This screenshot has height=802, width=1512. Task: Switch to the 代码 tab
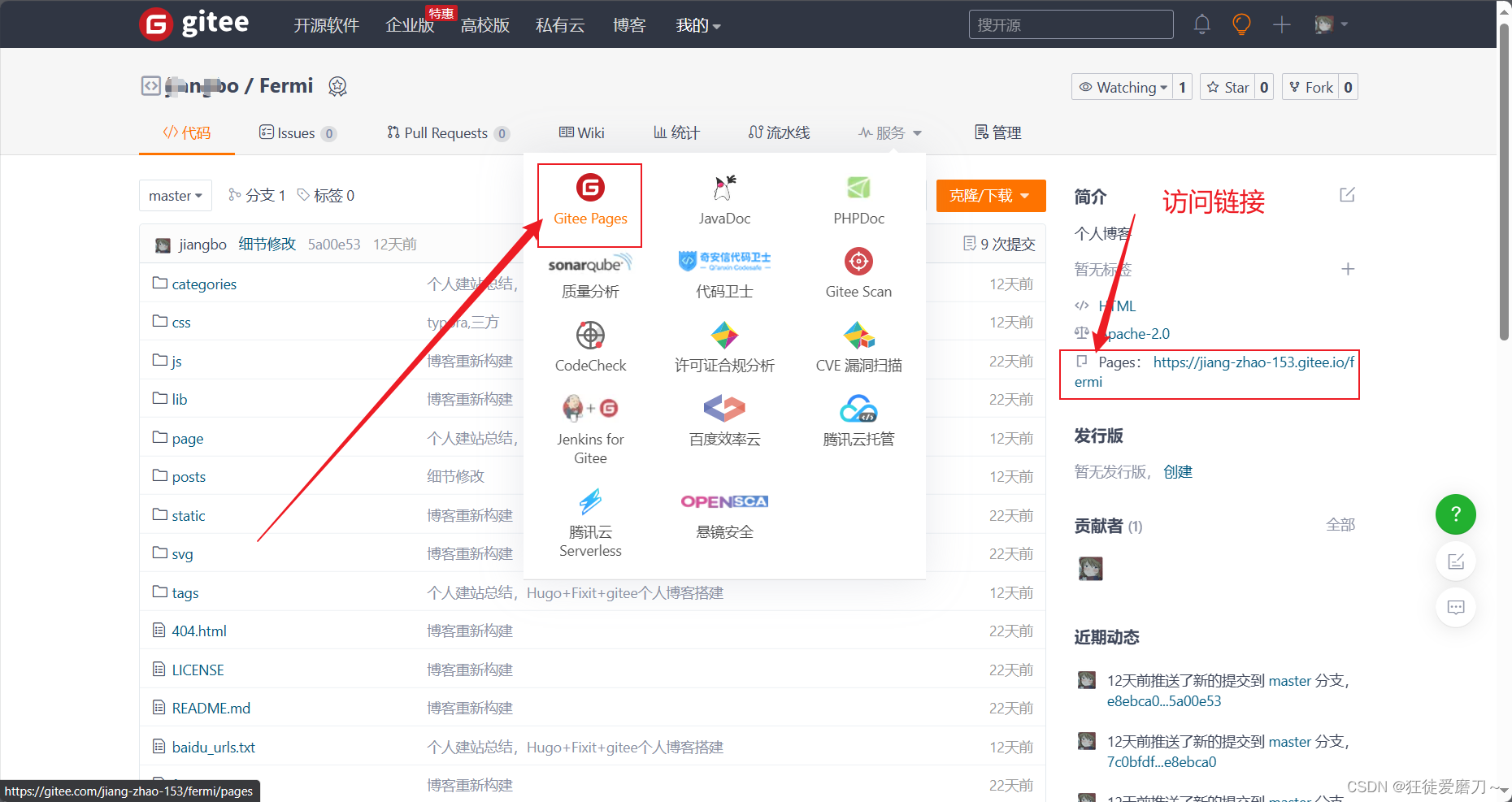[x=187, y=132]
